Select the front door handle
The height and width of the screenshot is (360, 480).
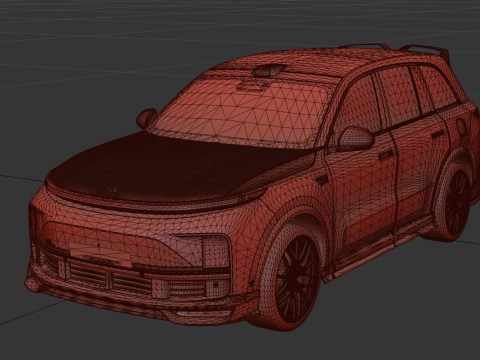coord(386,155)
